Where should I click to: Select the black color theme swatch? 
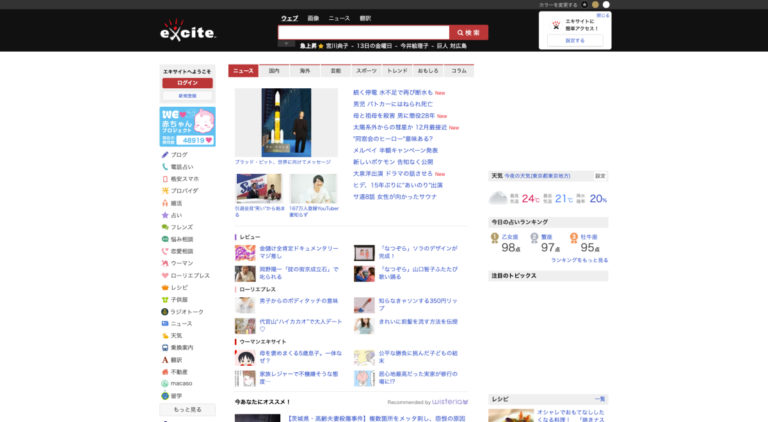pos(583,5)
